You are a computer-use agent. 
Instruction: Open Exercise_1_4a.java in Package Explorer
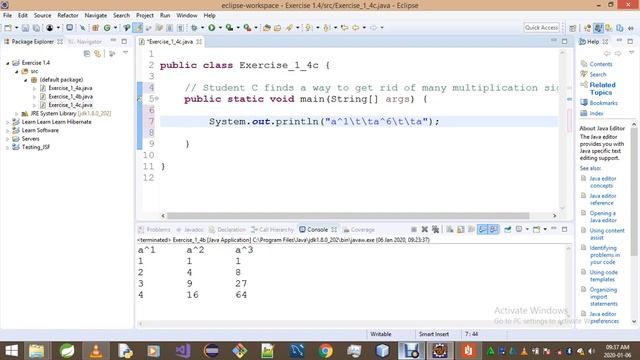click(70, 88)
